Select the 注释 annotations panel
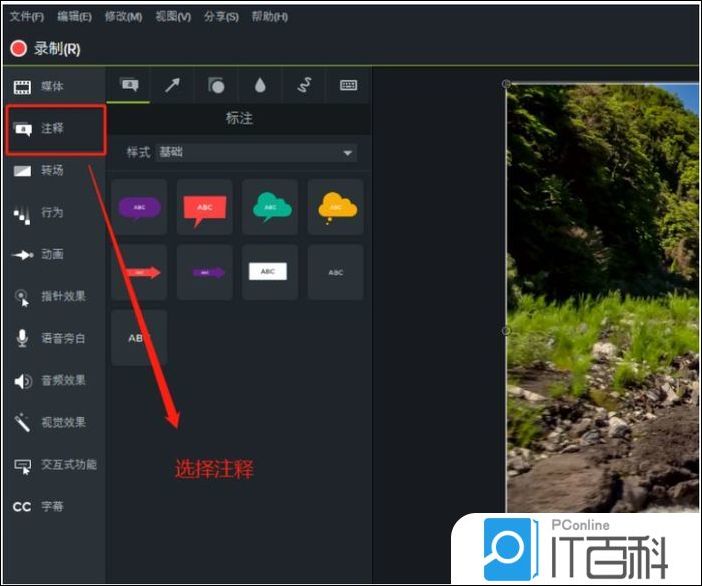The image size is (702, 586). coord(56,129)
